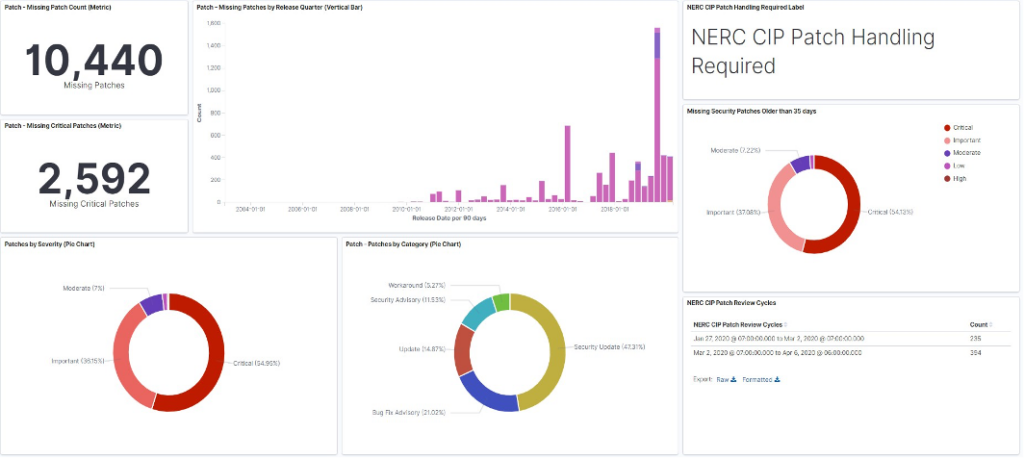The width and height of the screenshot is (1024, 459).
Task: Select the red Update slice in Category pie
Action: pyautogui.click(x=463, y=351)
